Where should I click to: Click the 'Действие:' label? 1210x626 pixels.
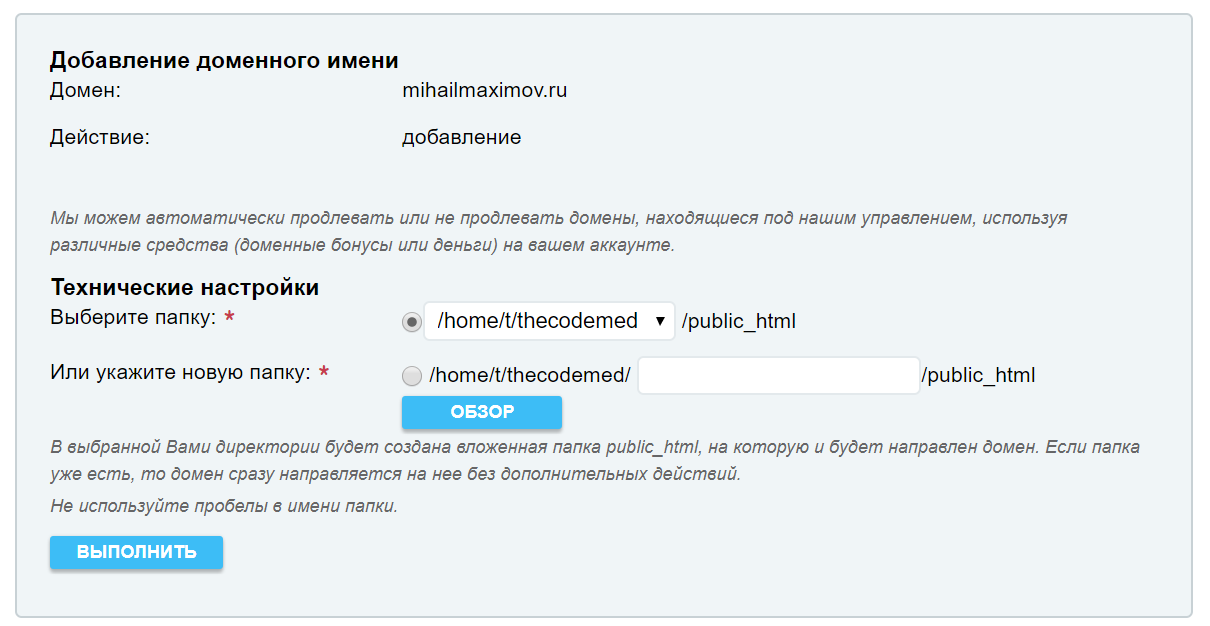(99, 137)
